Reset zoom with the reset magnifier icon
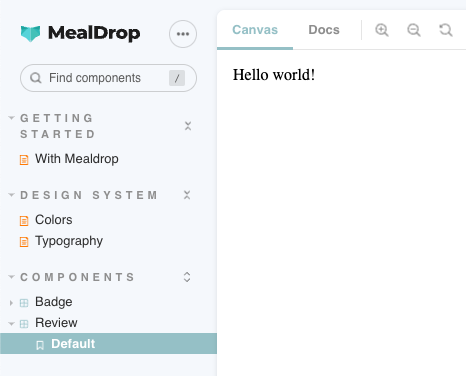Image resolution: width=466 pixels, height=376 pixels. pyautogui.click(x=446, y=30)
